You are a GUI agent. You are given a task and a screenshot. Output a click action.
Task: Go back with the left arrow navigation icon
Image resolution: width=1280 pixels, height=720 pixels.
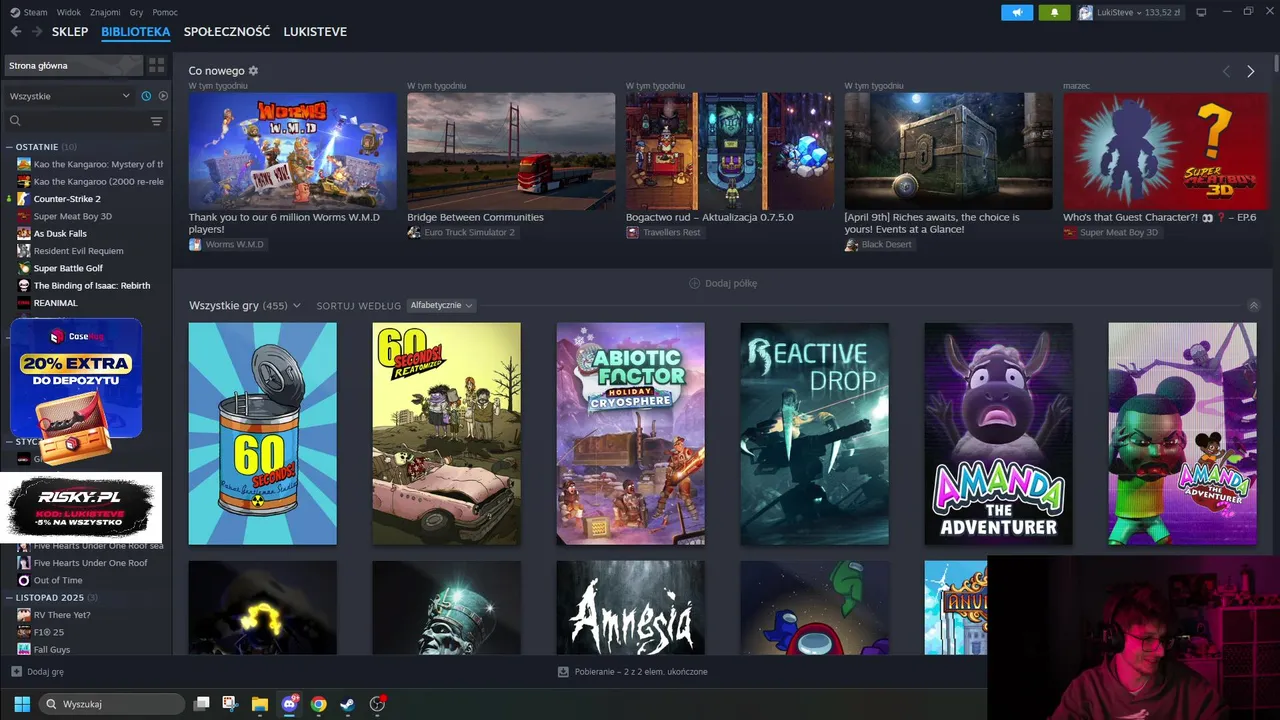[16, 32]
